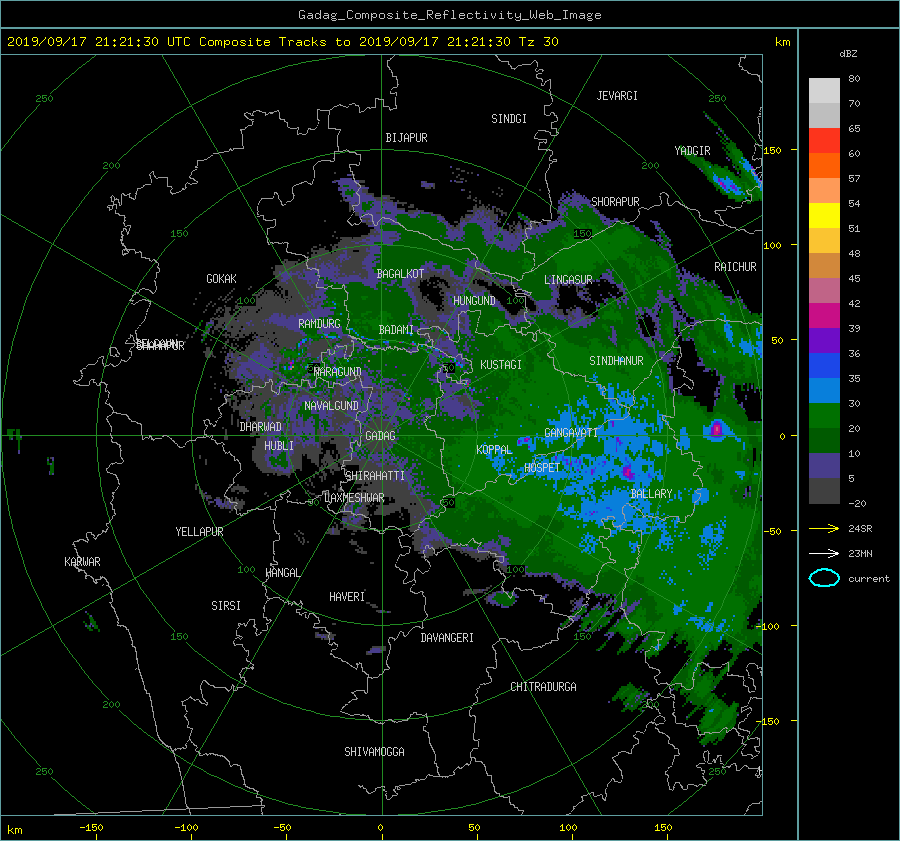The width and height of the screenshot is (900, 841).
Task: Click the dBZ legend heading
Action: point(848,53)
